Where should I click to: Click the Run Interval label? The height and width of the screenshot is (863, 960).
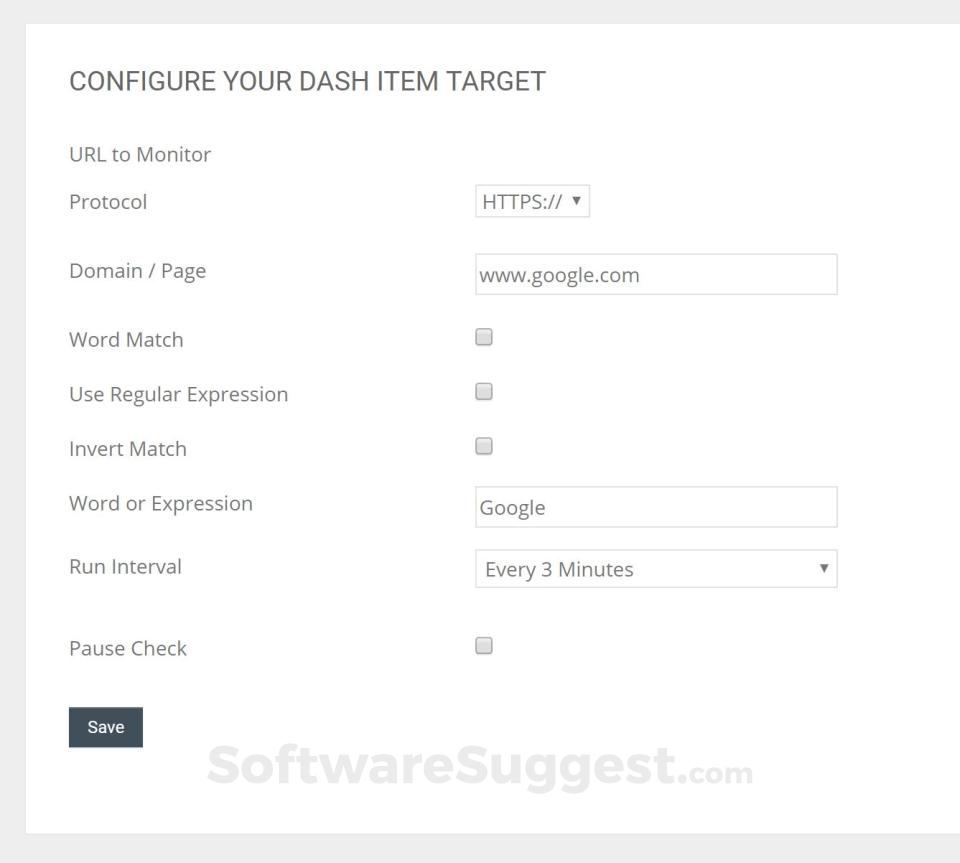tap(125, 567)
